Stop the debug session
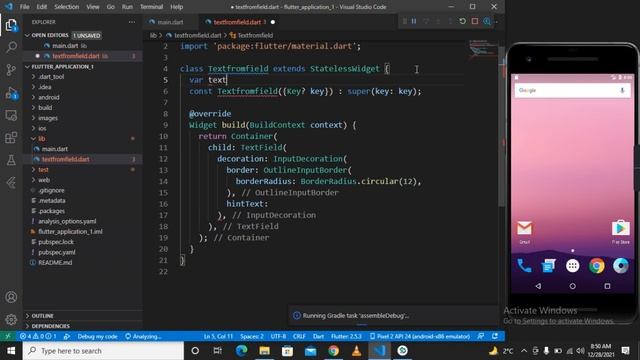Image resolution: width=640 pixels, height=360 pixels. click(x=475, y=21)
